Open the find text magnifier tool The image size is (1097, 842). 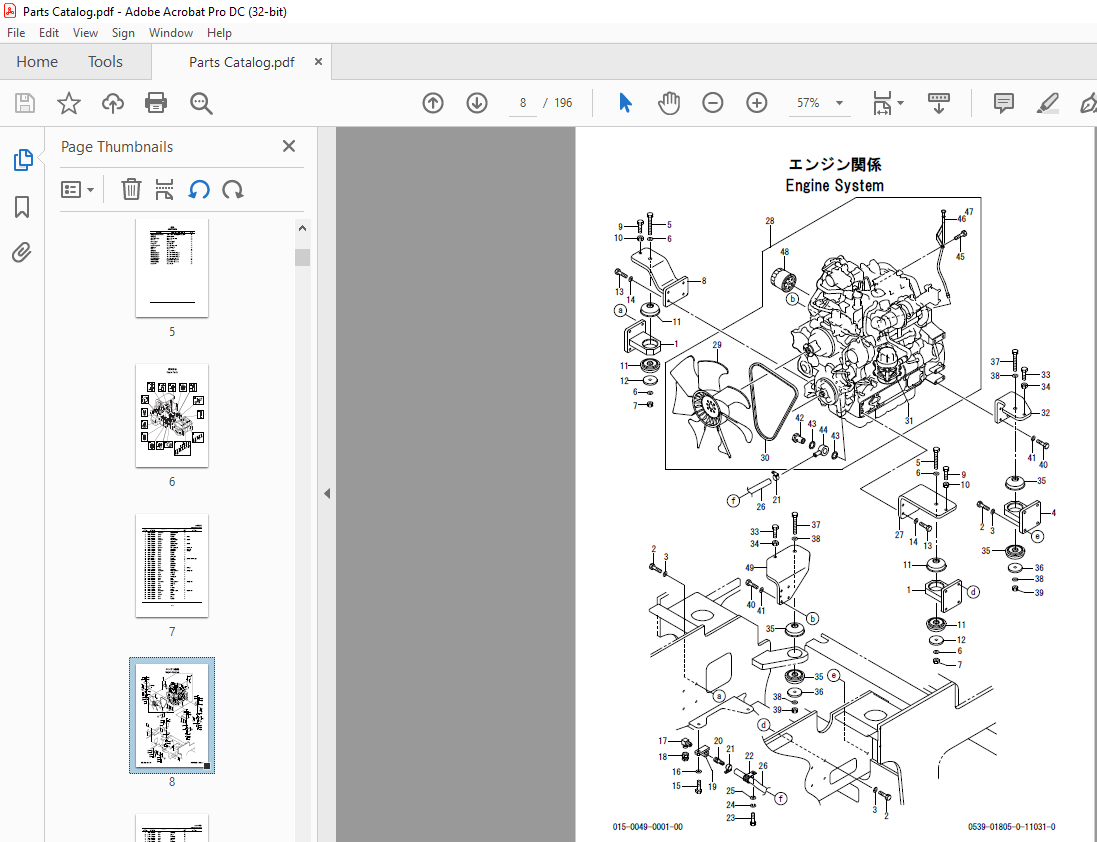pyautogui.click(x=201, y=104)
